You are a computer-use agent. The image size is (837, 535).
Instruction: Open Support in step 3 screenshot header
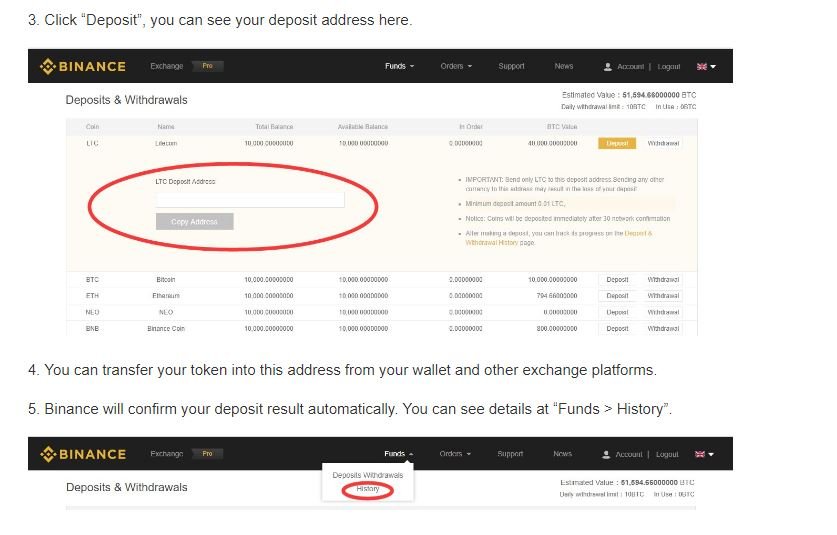pos(511,66)
